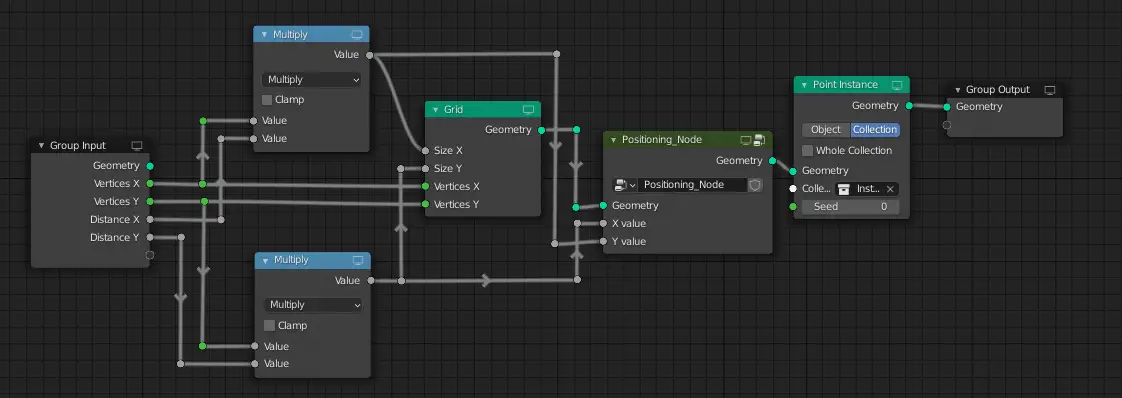Click Group Output Geometry input socket
The image size is (1122, 398).
pos(947,107)
